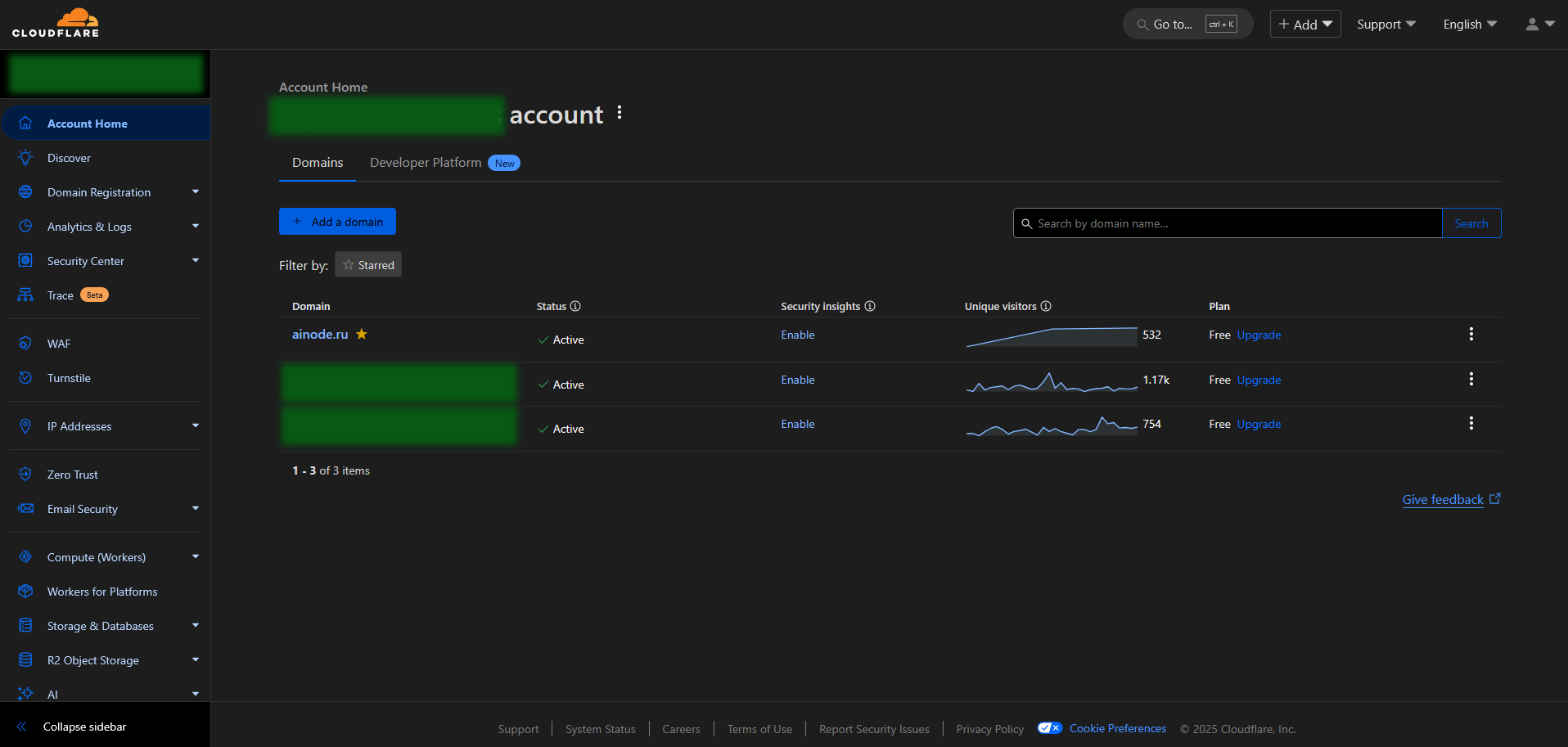Viewport: 1568px width, 747px height.
Task: Unstar the ainode.ru domain
Action: pos(362,334)
